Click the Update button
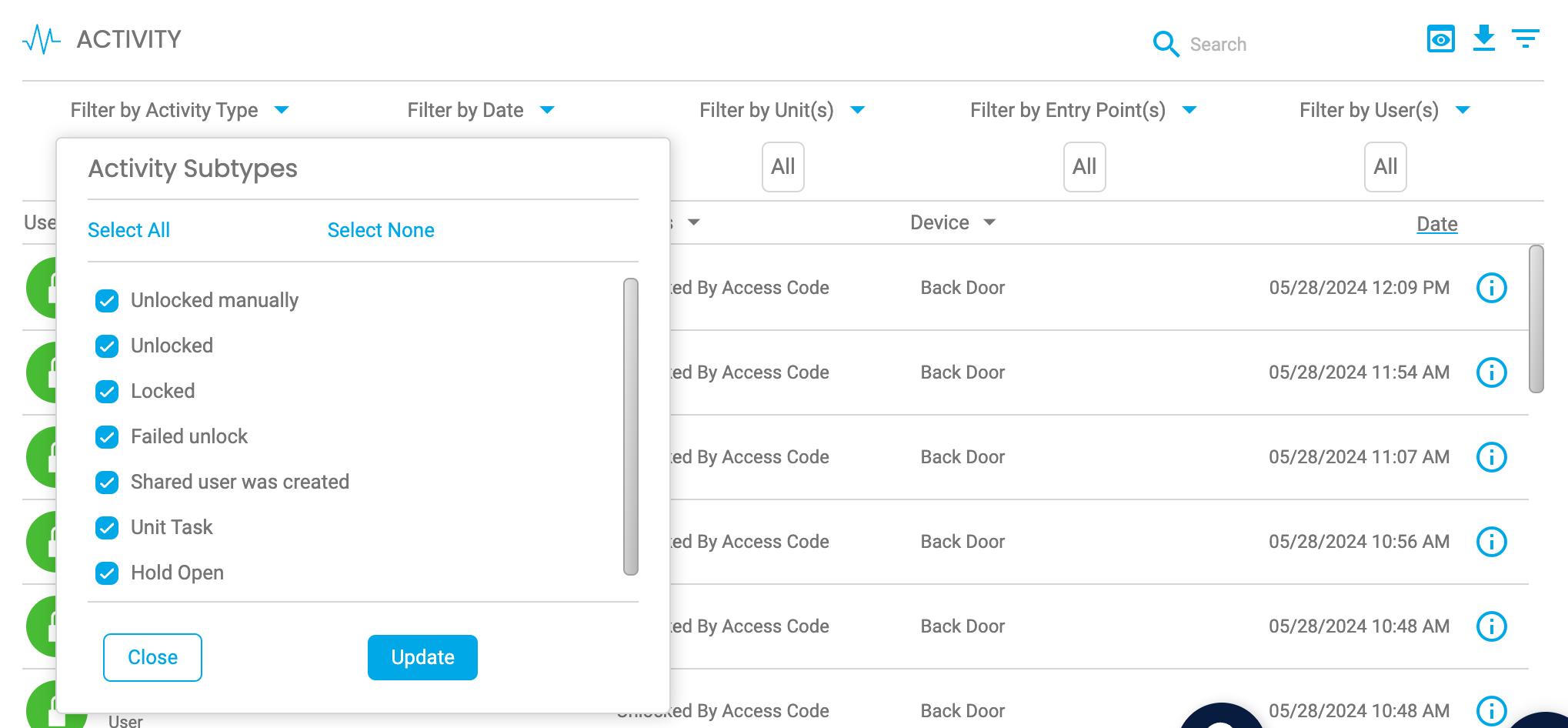 pos(422,657)
